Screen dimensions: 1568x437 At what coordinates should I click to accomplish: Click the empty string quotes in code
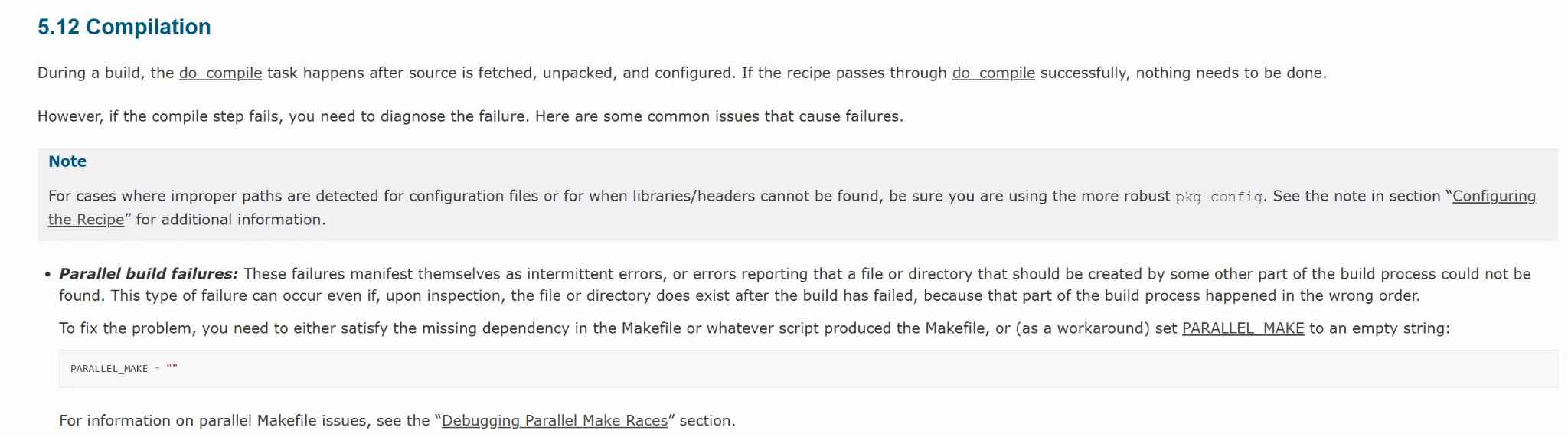171,368
